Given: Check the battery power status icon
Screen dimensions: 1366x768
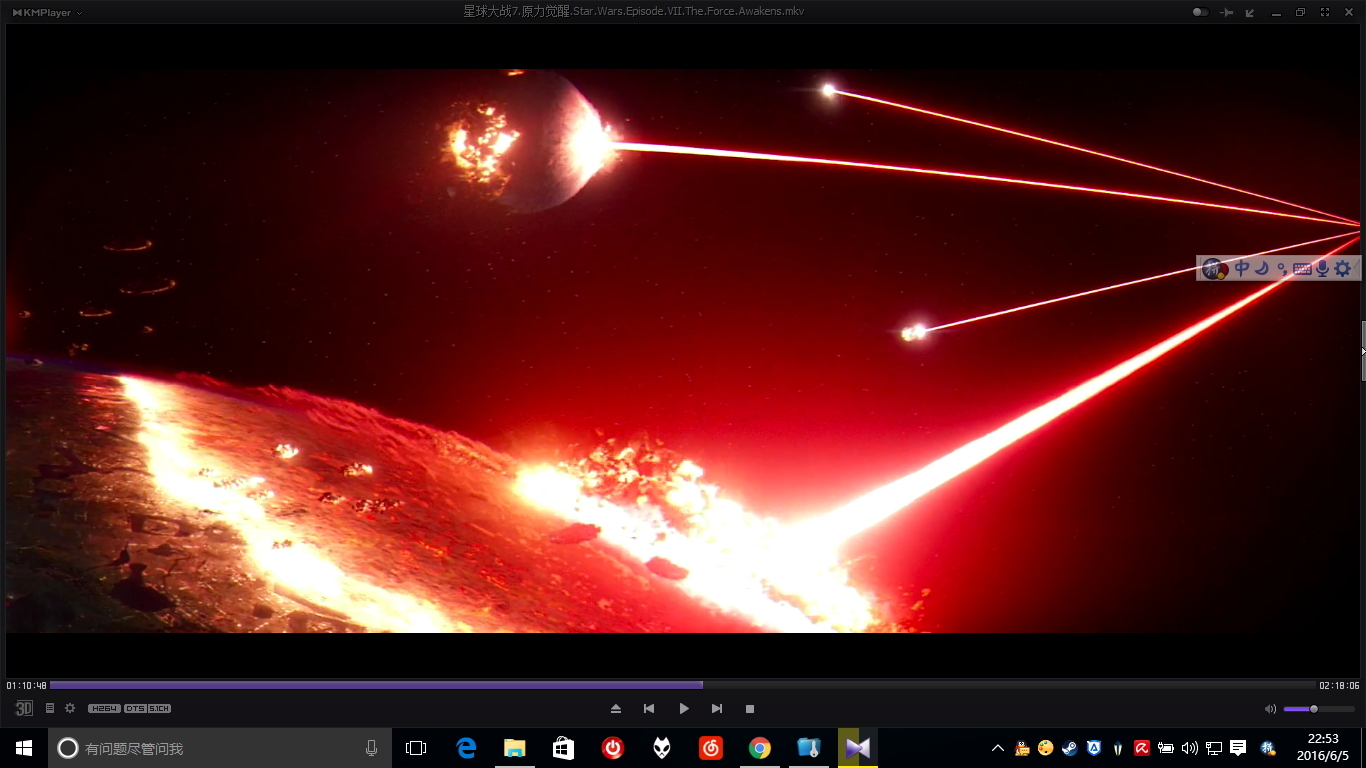Looking at the screenshot, I should click(1166, 748).
